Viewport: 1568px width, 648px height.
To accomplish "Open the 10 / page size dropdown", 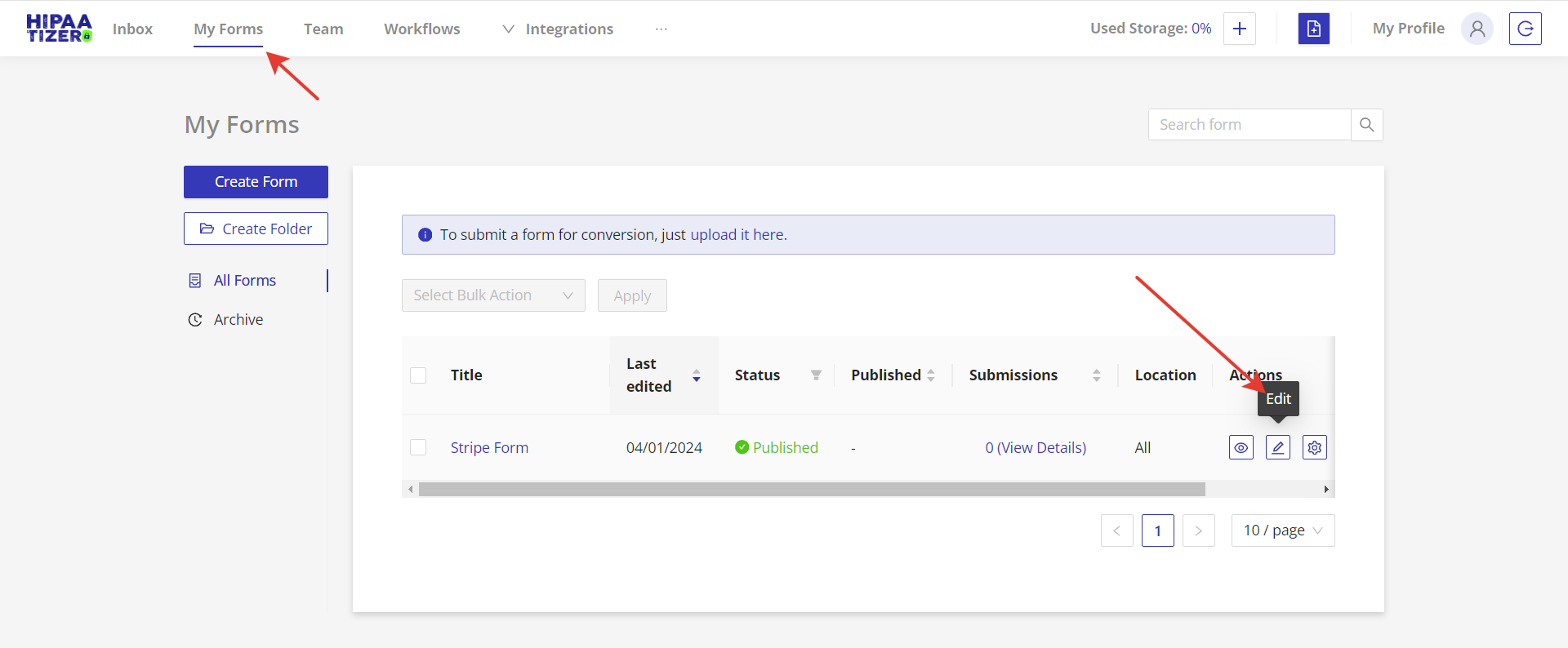I will click(1282, 530).
